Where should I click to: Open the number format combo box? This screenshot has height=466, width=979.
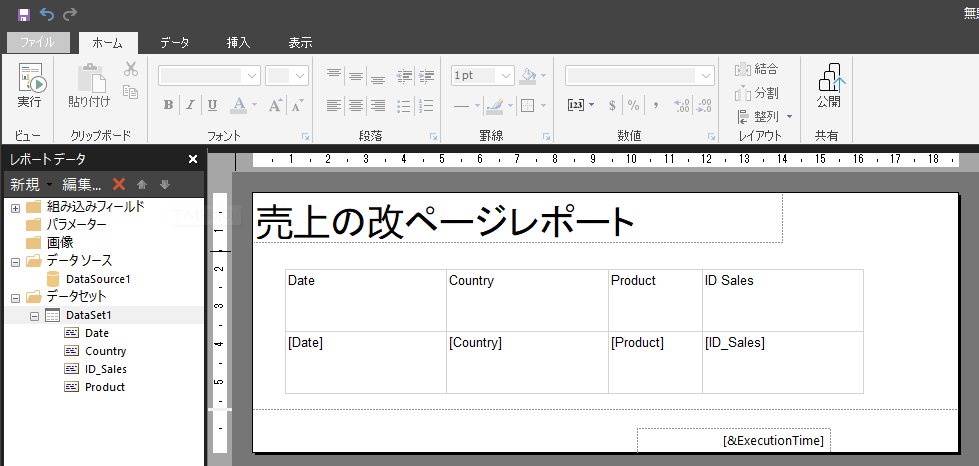[x=640, y=76]
